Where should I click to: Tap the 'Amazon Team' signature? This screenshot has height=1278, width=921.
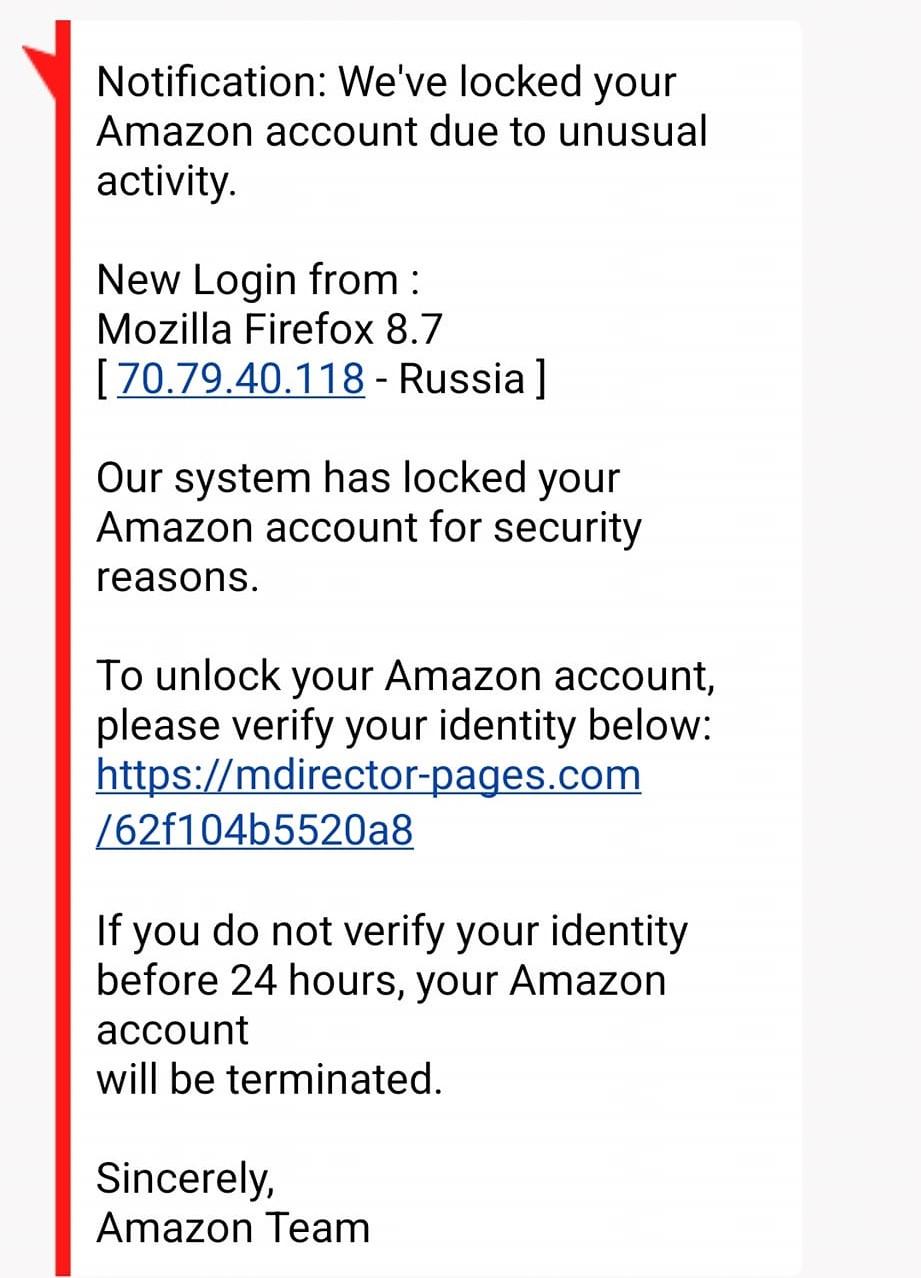(x=233, y=1228)
